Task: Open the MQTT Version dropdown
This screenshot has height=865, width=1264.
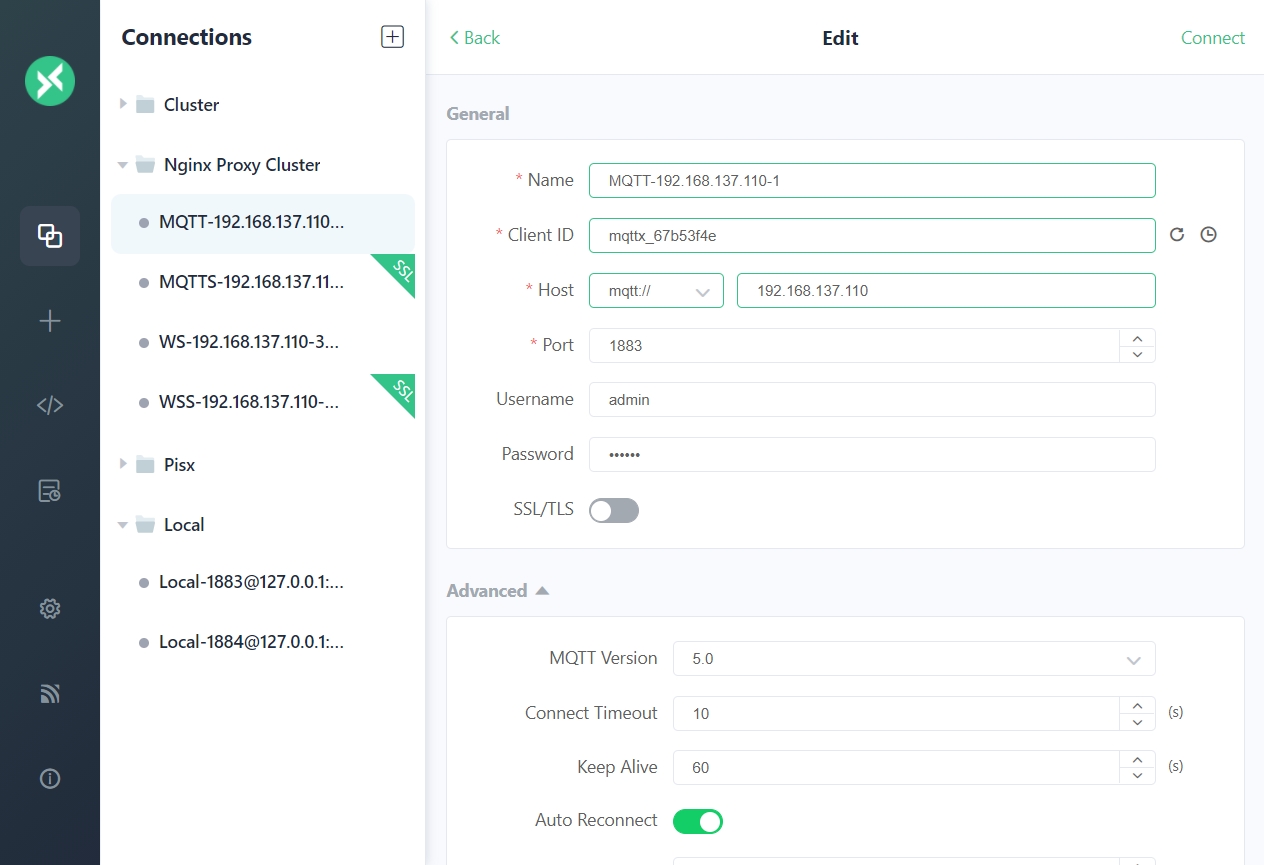Action: coord(913,659)
